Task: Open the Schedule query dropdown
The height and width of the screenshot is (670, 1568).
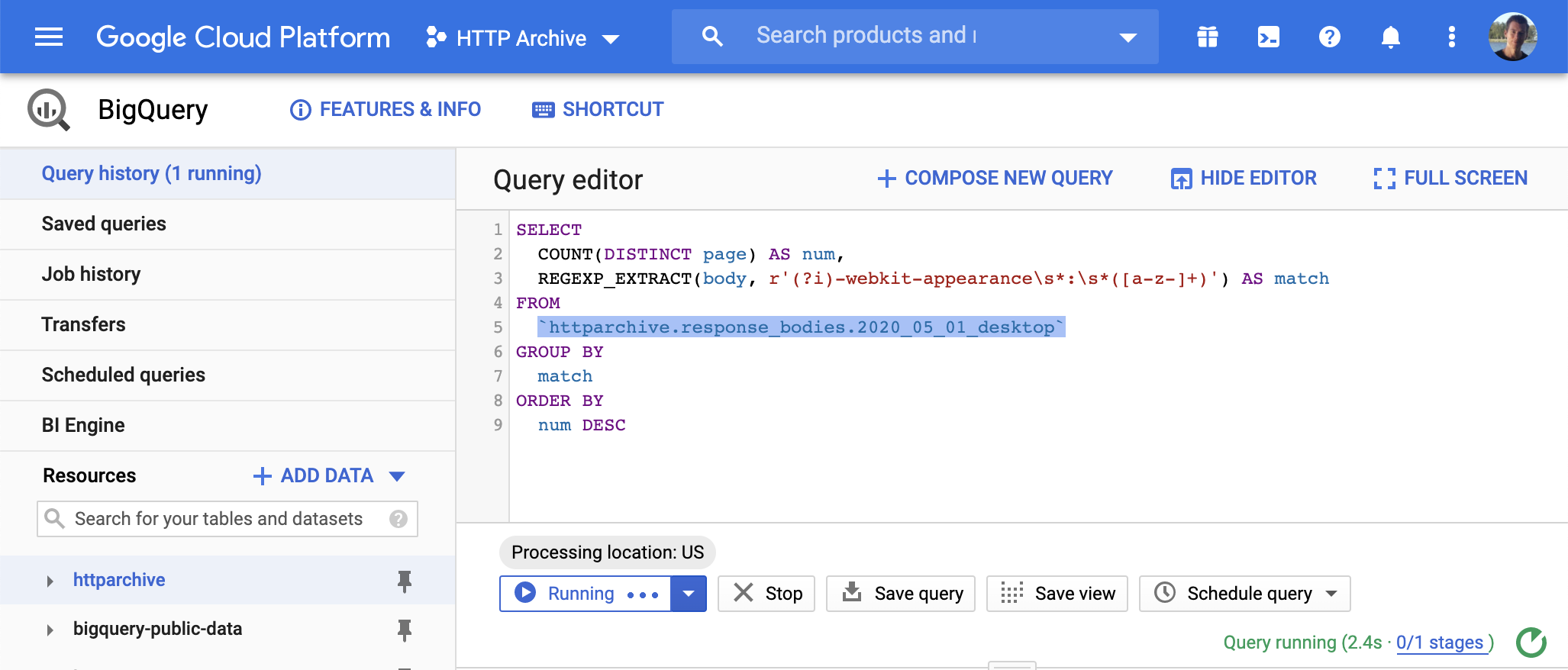Action: (x=1245, y=594)
